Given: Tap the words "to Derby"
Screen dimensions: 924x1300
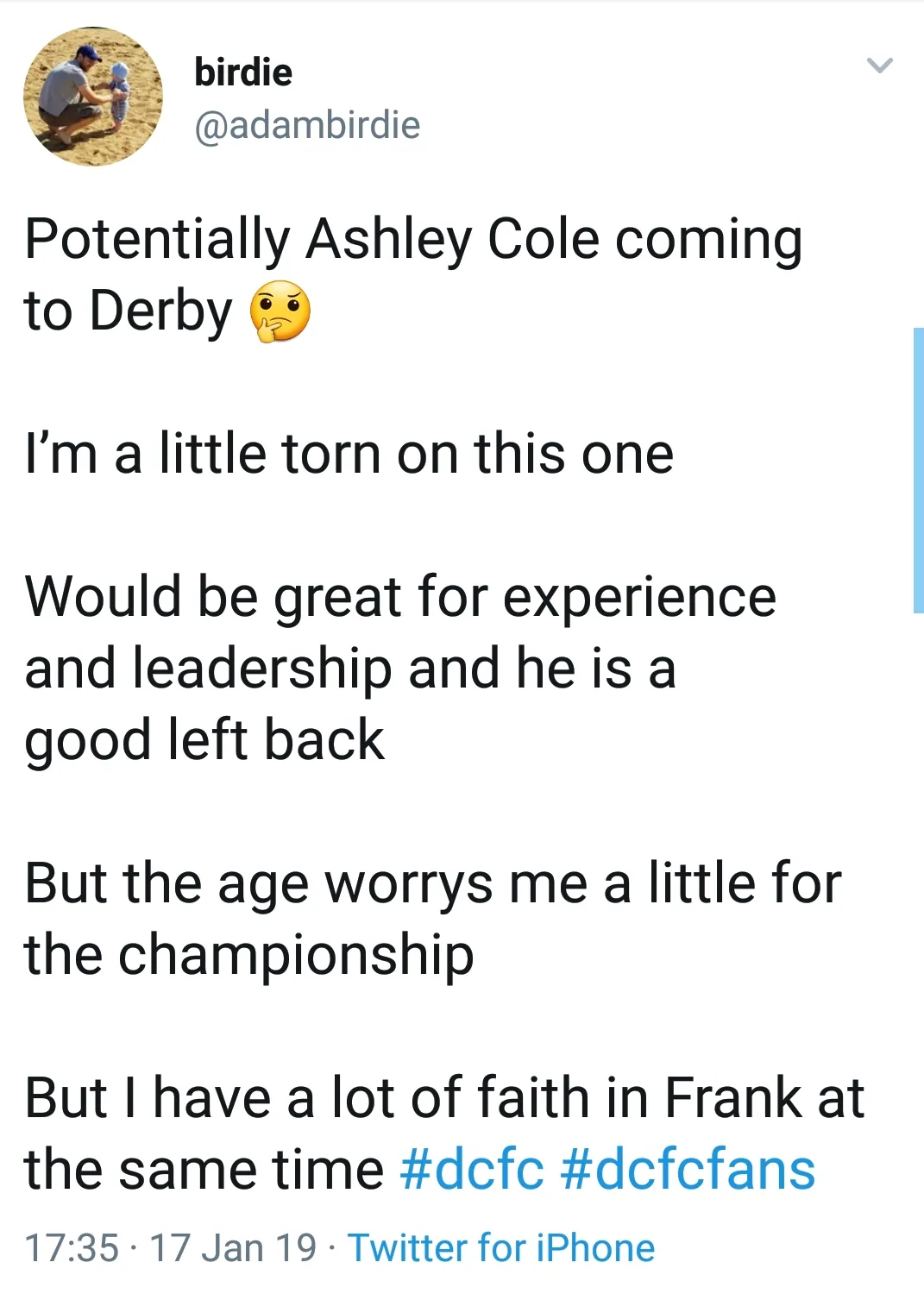Looking at the screenshot, I should [129, 311].
